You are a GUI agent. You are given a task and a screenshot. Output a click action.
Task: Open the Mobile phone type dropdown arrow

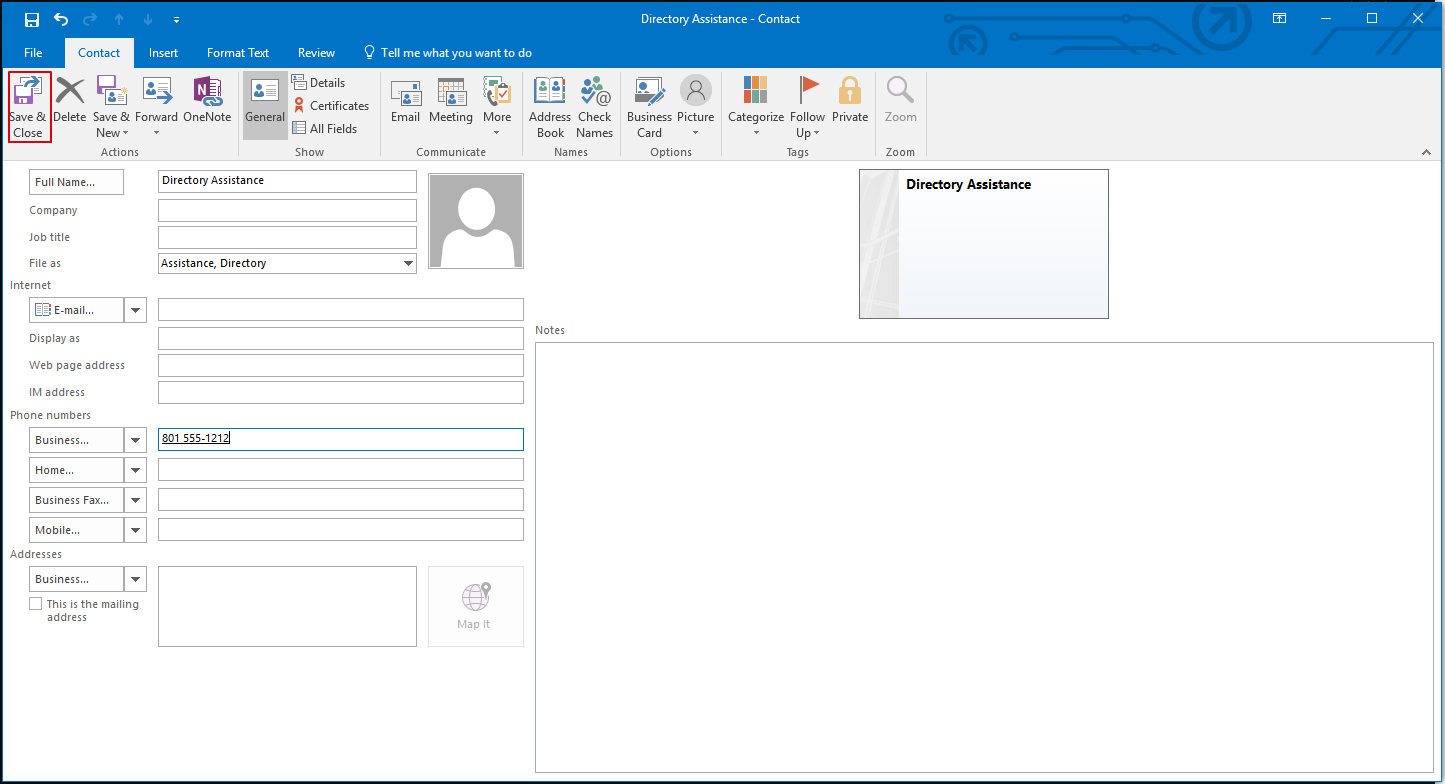[x=135, y=530]
